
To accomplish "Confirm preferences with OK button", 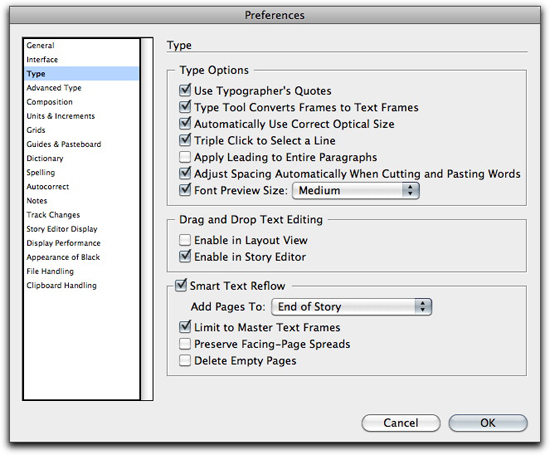I will [488, 423].
